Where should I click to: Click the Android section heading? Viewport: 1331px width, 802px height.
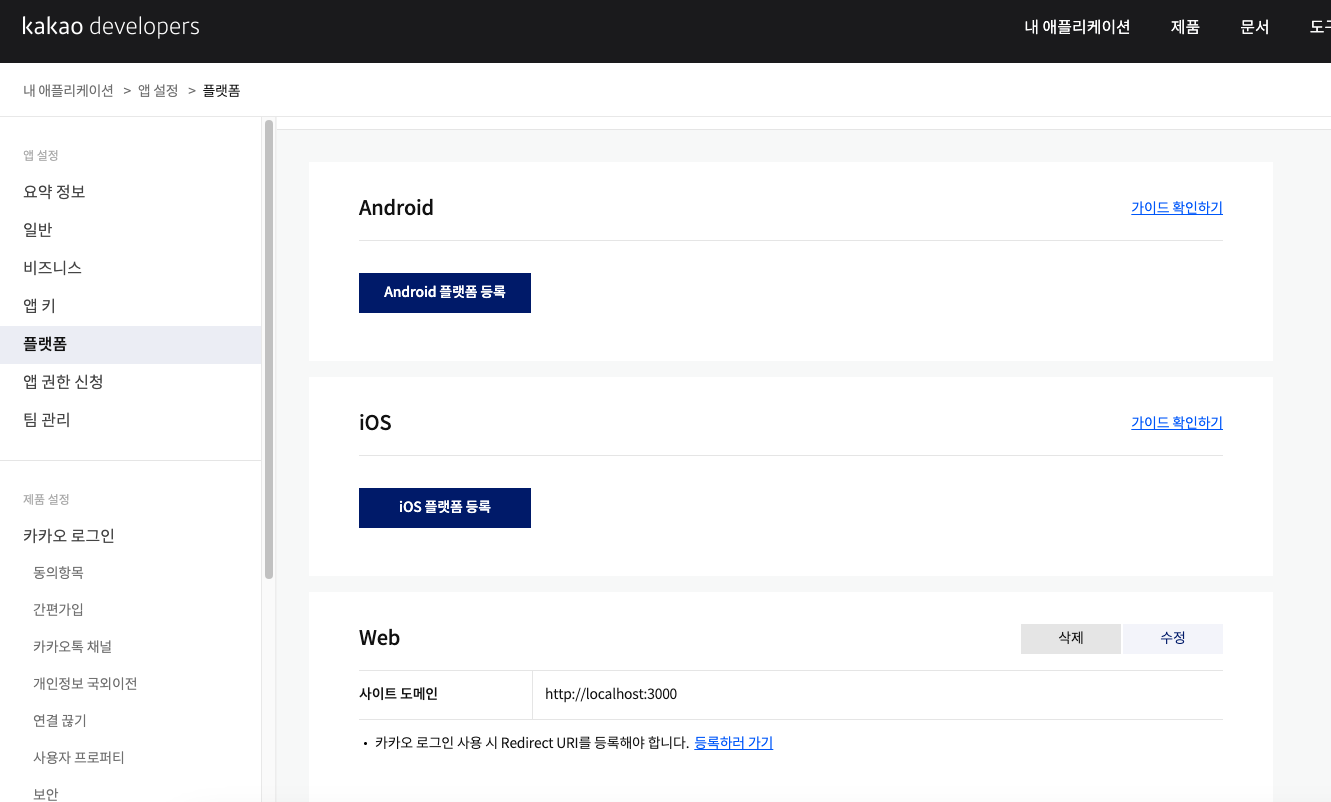(x=396, y=208)
